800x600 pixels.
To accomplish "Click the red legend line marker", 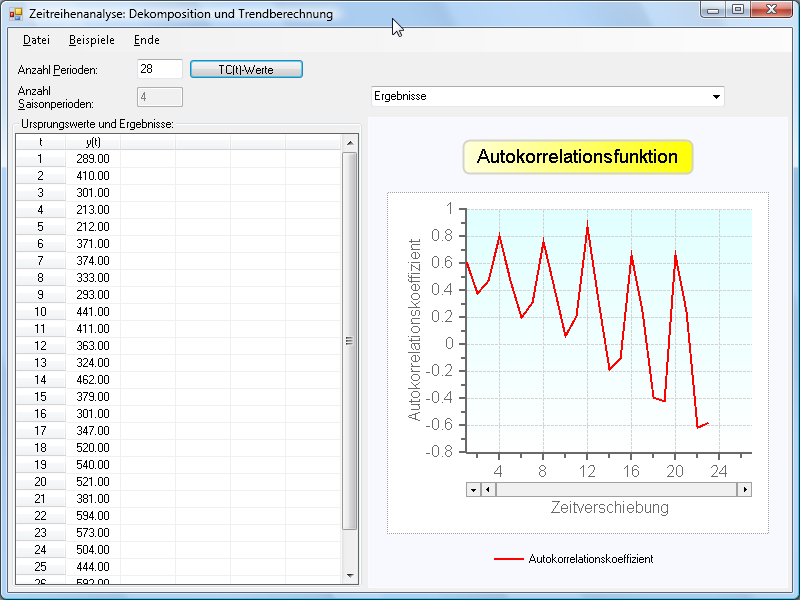I will 509,559.
